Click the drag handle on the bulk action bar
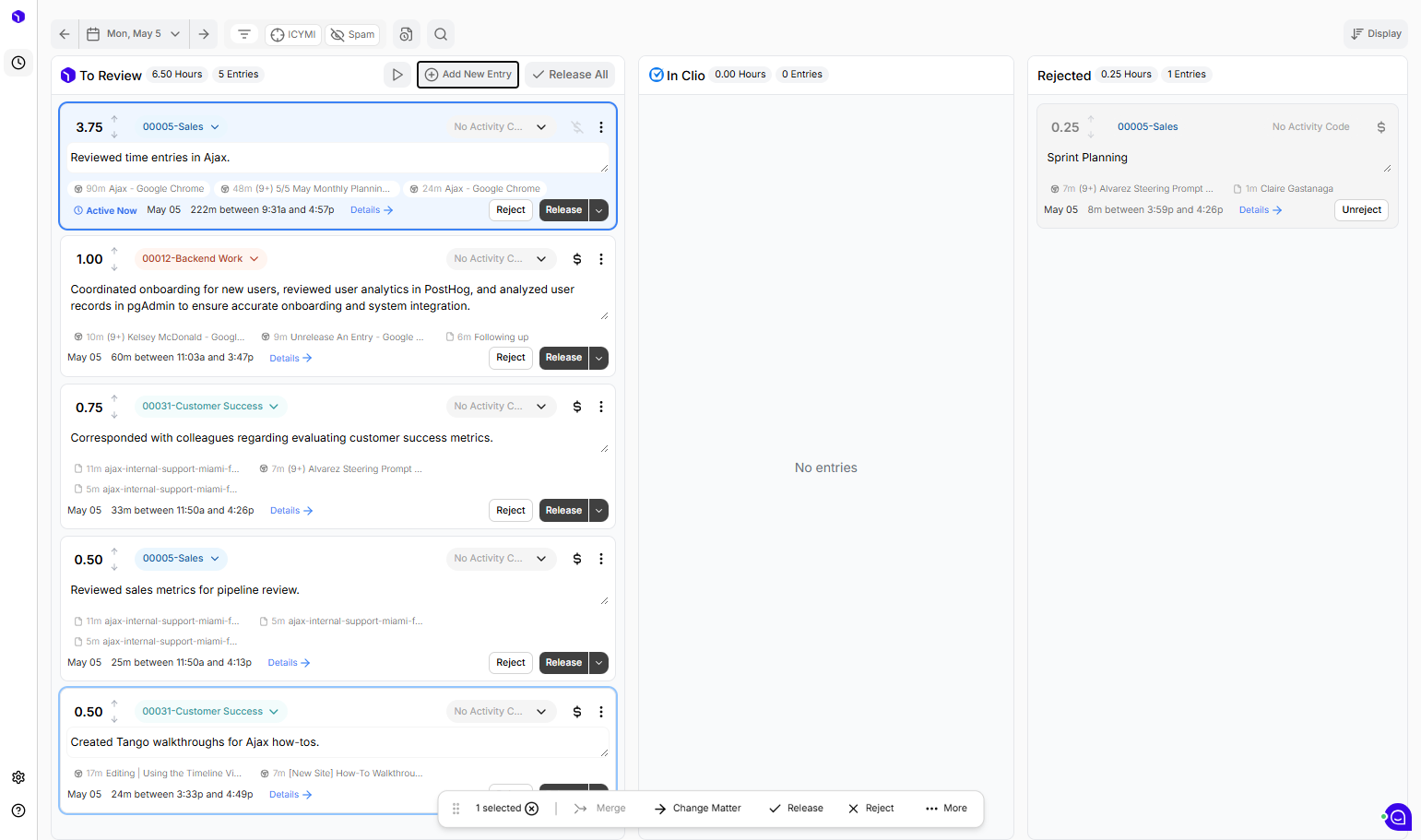This screenshot has width=1421, height=840. [456, 809]
